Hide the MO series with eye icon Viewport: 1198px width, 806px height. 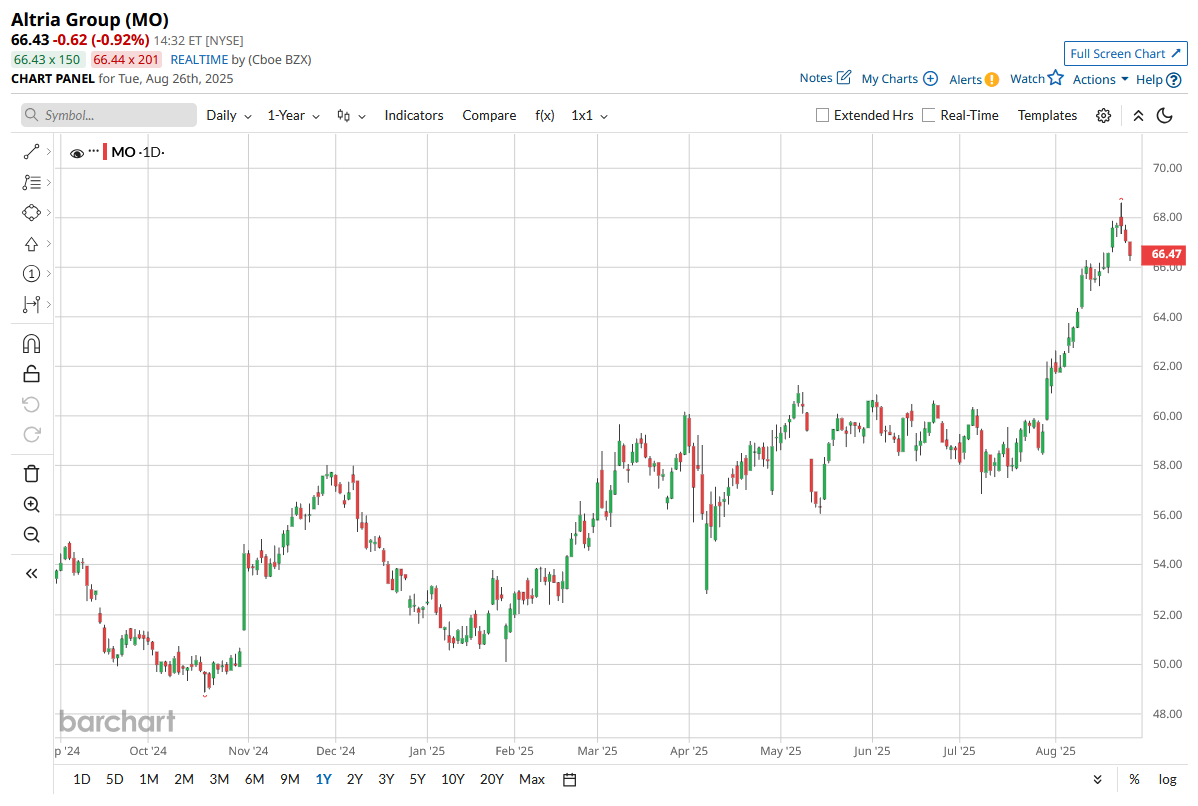coord(76,153)
